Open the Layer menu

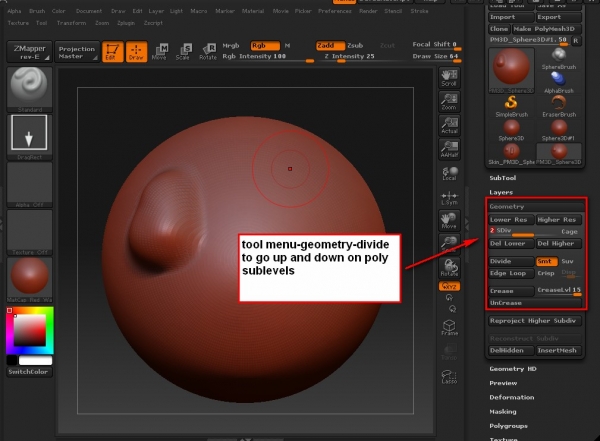[156, 11]
